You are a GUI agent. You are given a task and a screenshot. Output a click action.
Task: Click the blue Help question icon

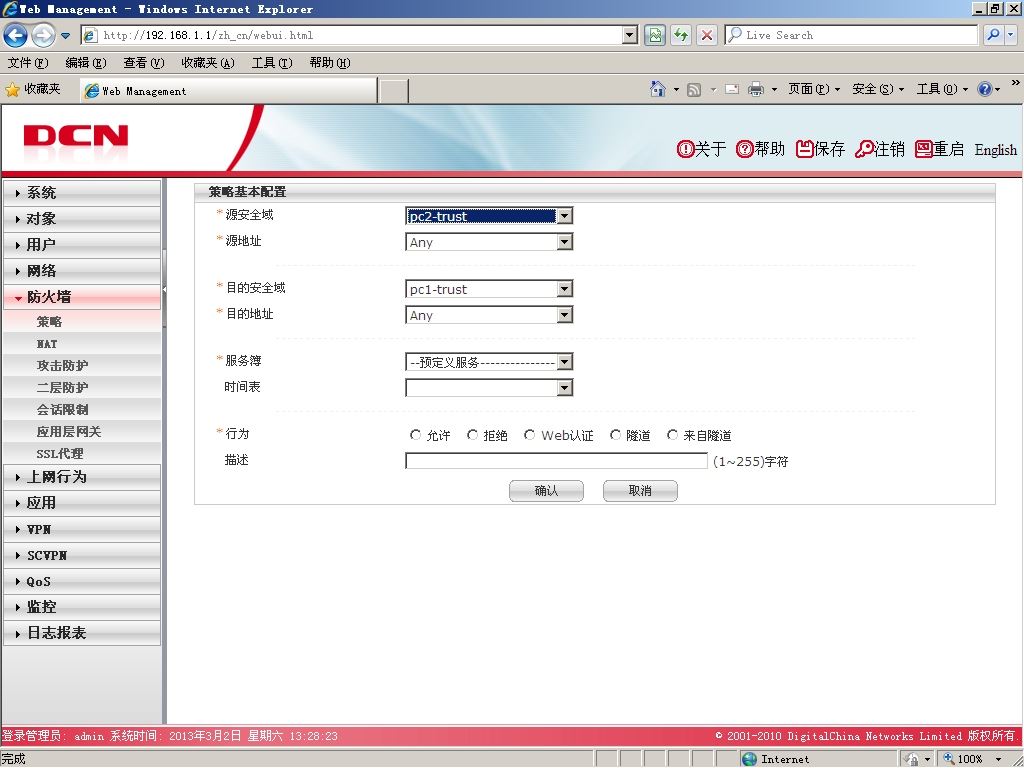click(x=984, y=89)
